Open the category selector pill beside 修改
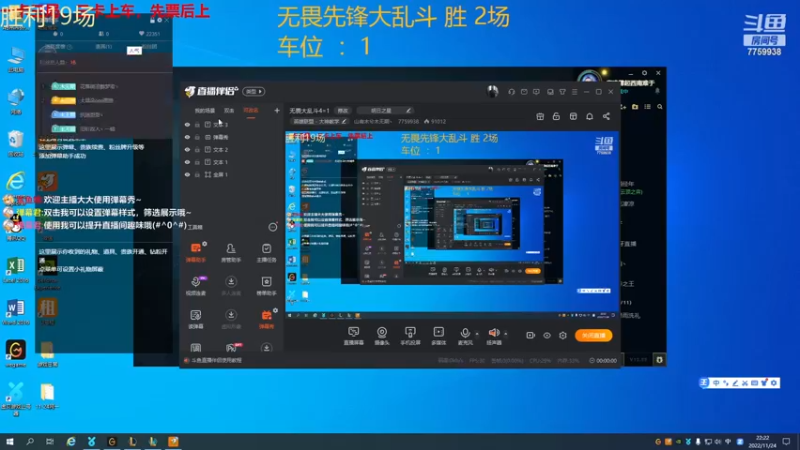800x450 pixels. click(x=384, y=110)
